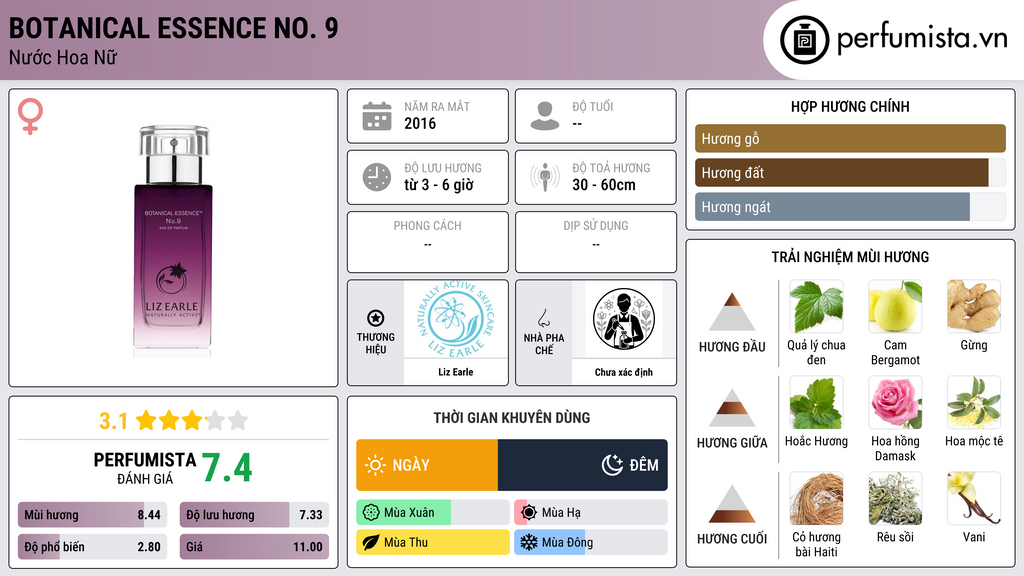This screenshot has height=576, width=1024.
Task: Click the sun icon for Mùa Hạ
Action: tap(529, 513)
